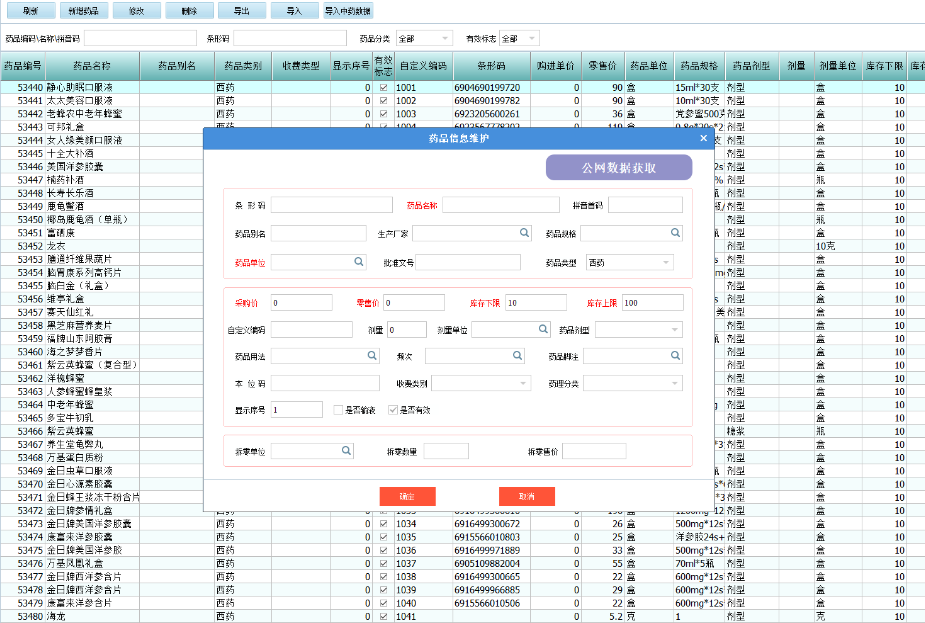Click the search icon in the 生产厂家 field
Viewport: 925px width, 623px height.
523,233
